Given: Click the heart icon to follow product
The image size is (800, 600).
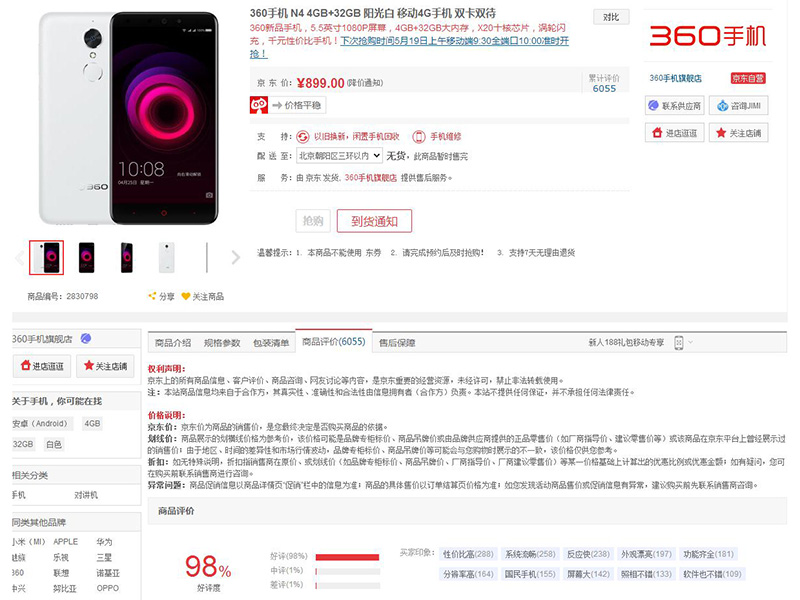Looking at the screenshot, I should 186,296.
